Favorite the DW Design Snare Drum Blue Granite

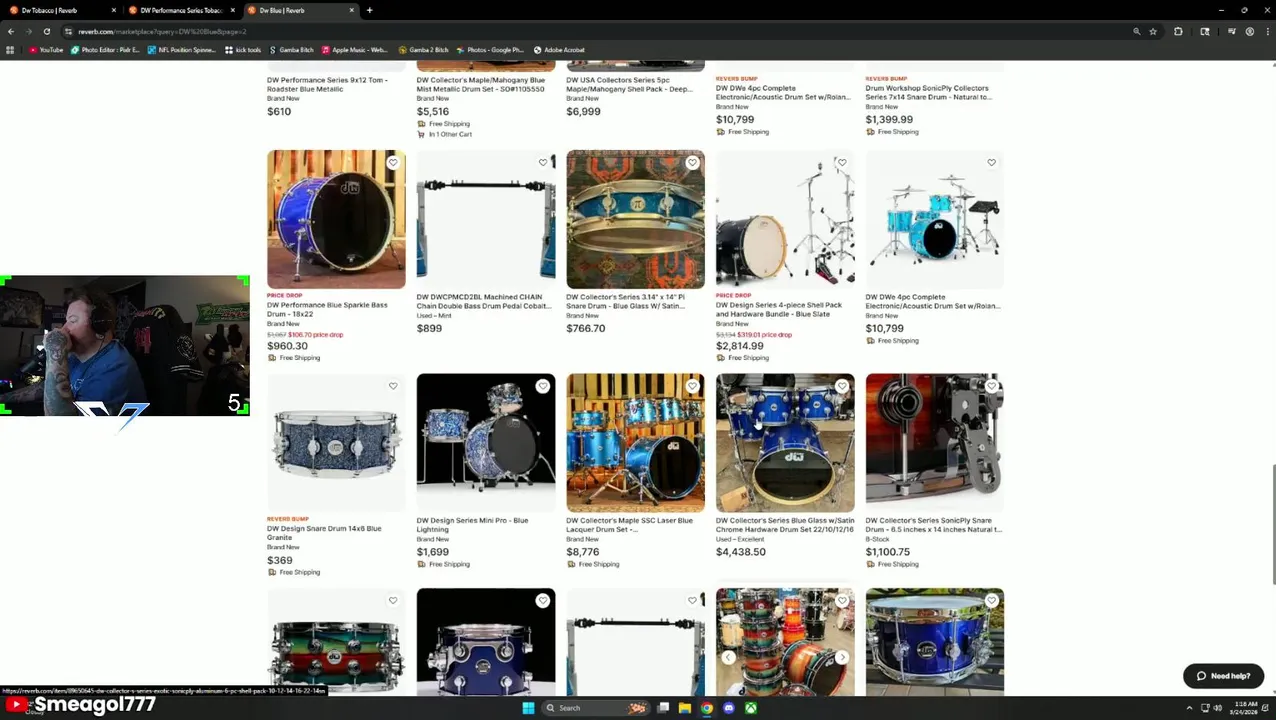pos(393,386)
